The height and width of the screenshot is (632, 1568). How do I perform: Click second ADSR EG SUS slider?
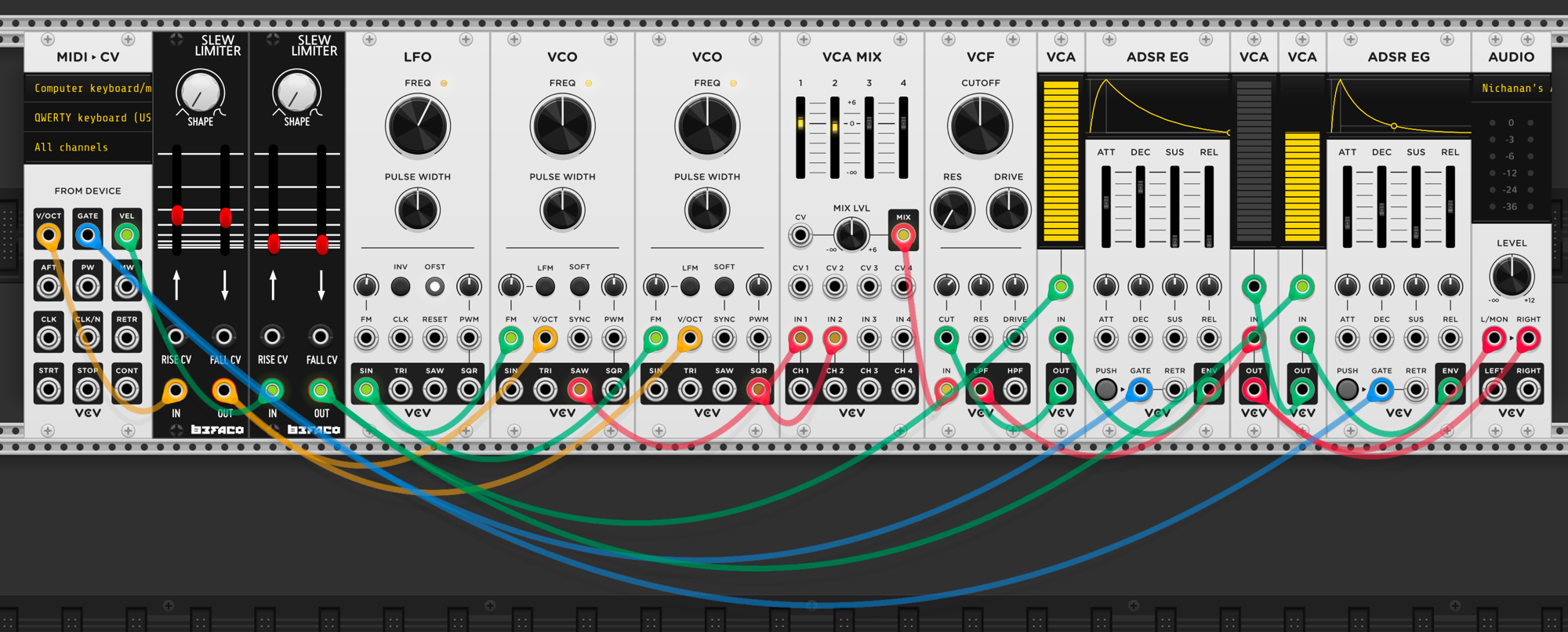click(1416, 207)
